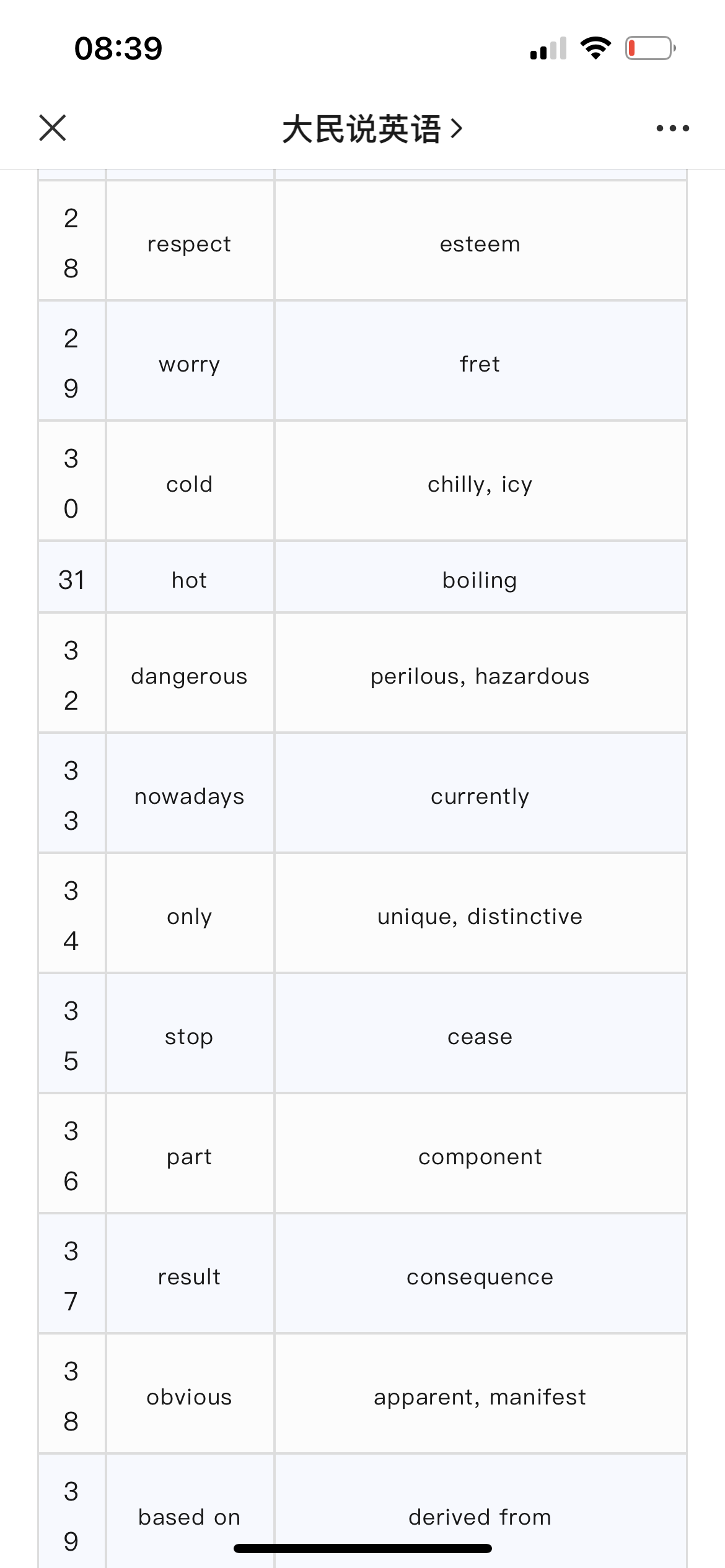The image size is (725, 1568).
Task: Tap the cellular signal bars icon
Action: [x=548, y=48]
